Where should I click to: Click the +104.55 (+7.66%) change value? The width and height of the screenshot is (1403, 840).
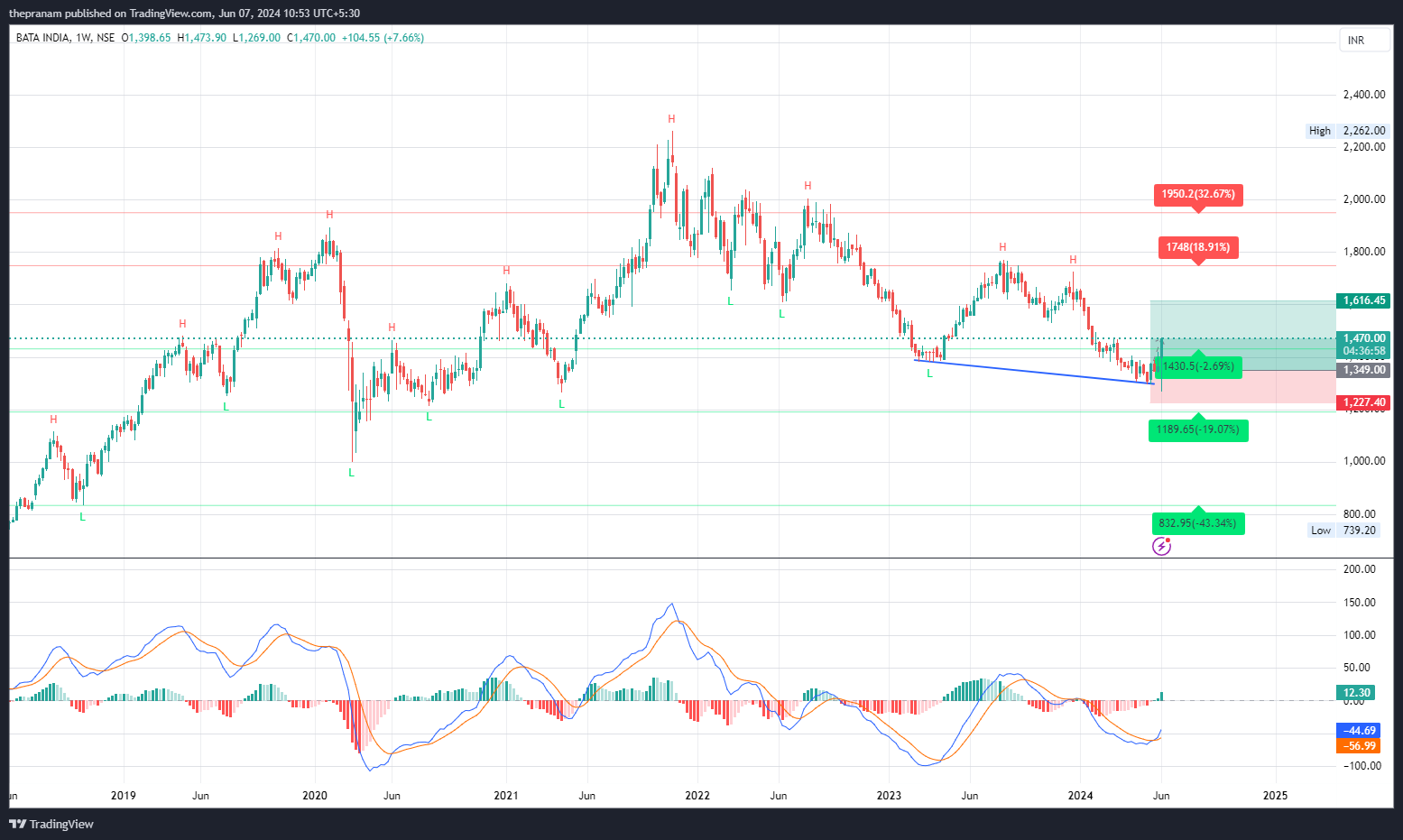coord(383,38)
